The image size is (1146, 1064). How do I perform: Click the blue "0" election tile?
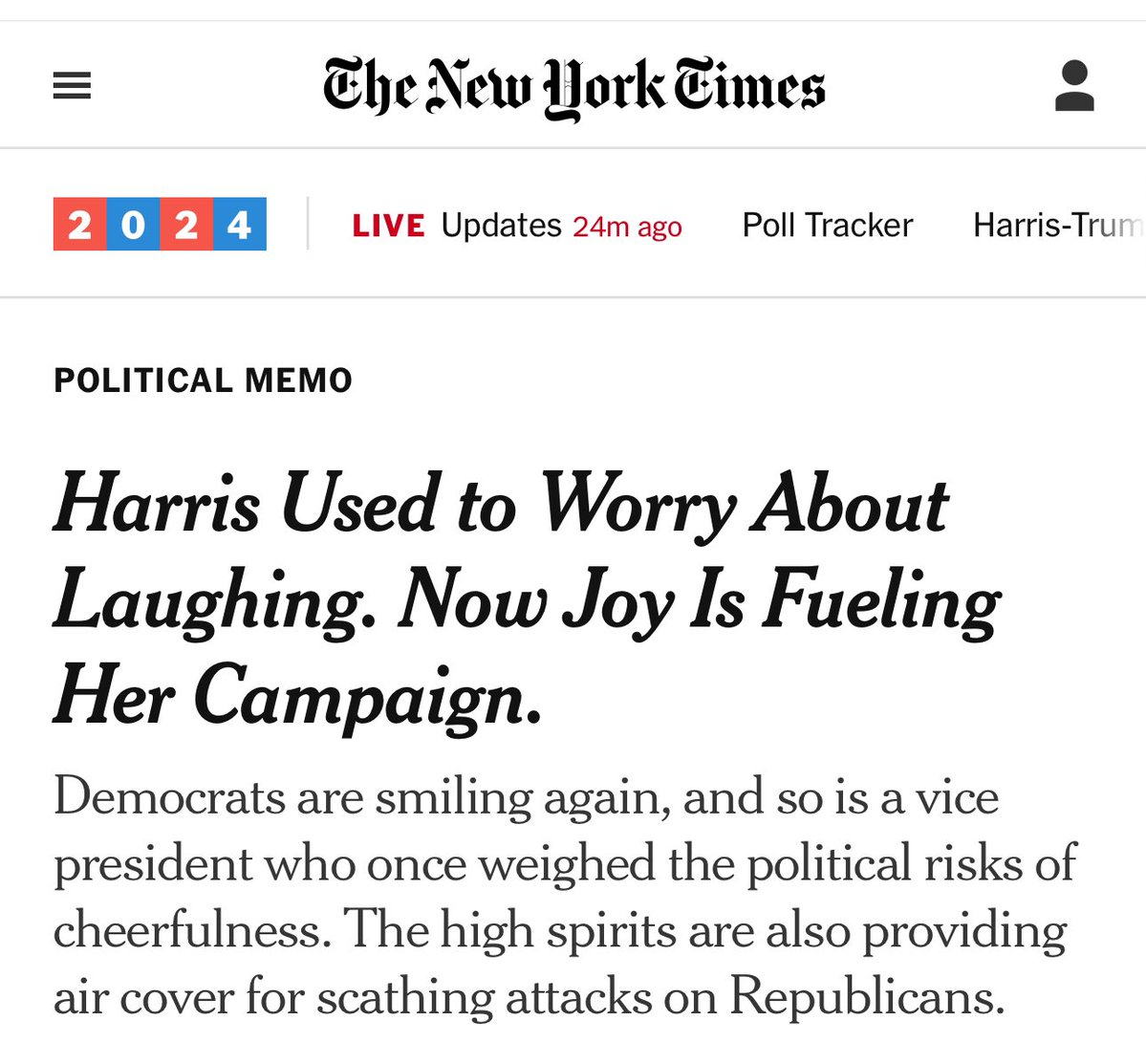[134, 225]
